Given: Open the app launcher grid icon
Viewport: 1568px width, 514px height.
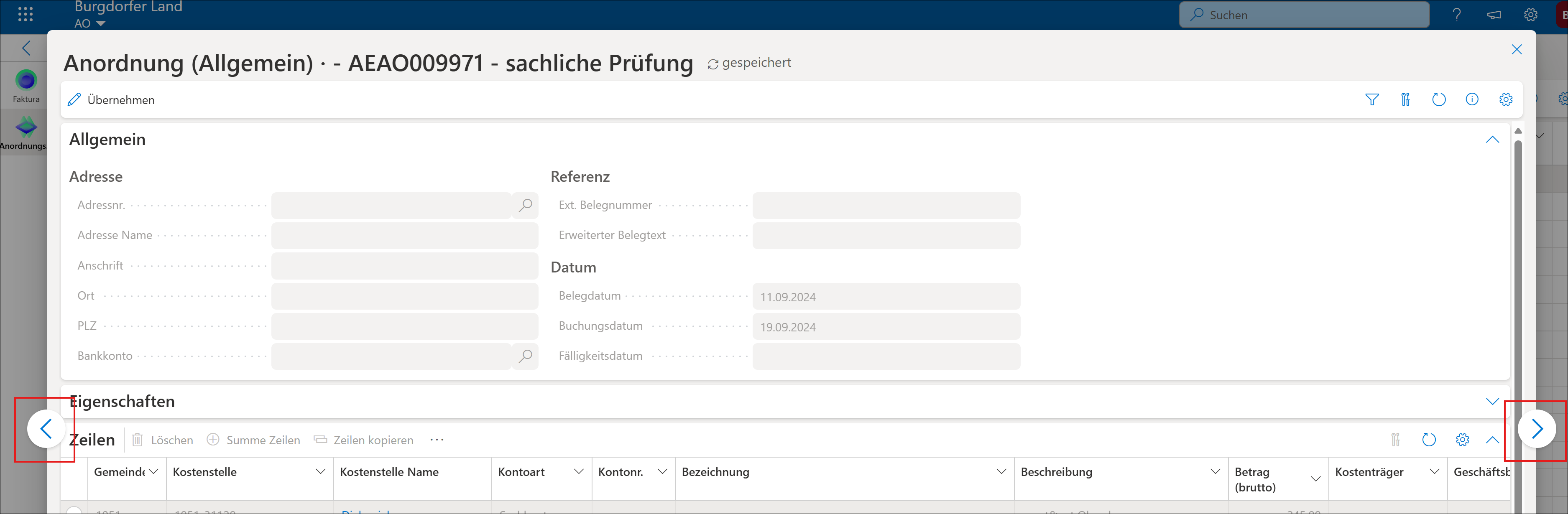Looking at the screenshot, I should [25, 14].
